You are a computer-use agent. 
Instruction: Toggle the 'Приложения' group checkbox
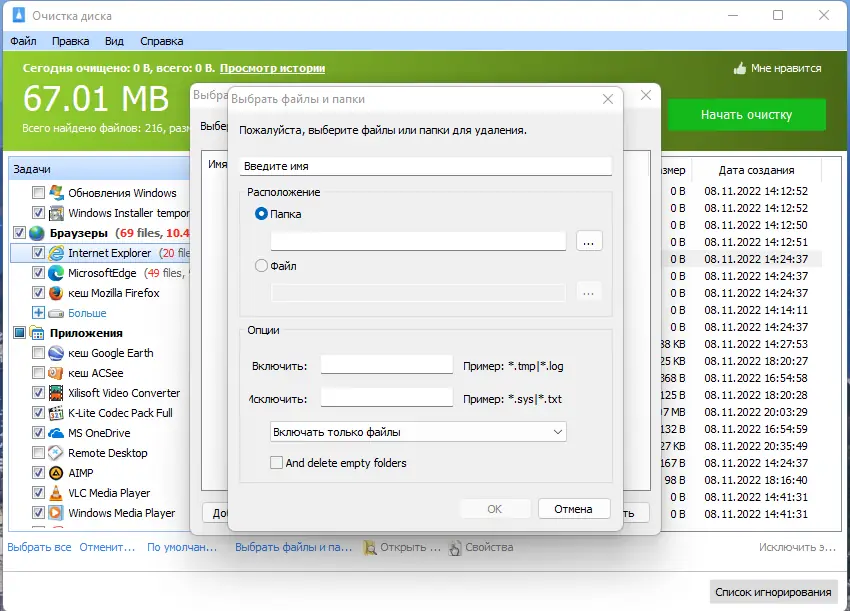[x=19, y=332]
